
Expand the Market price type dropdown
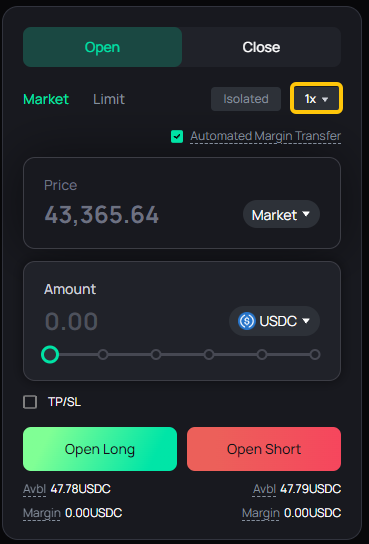(281, 215)
